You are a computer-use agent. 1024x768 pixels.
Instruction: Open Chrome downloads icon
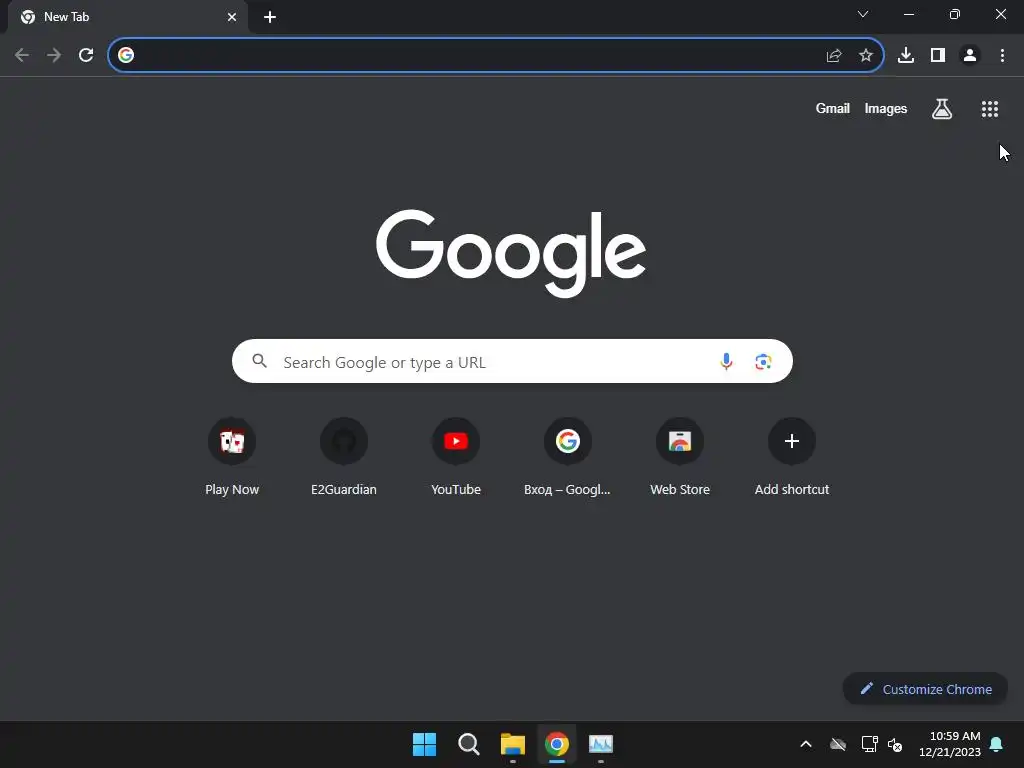coord(906,56)
